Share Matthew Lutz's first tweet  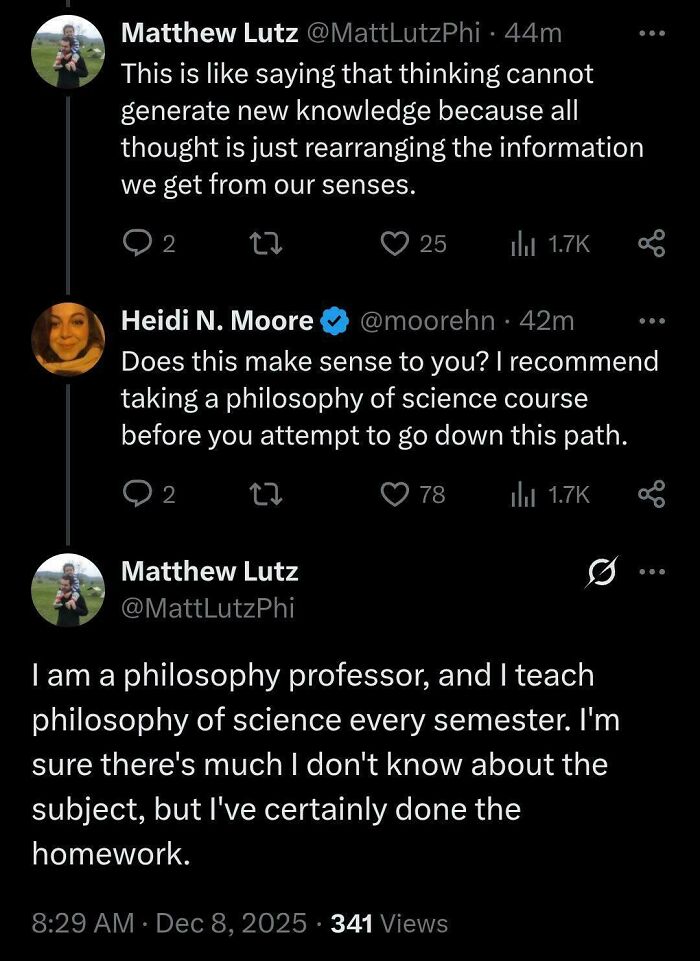[x=651, y=243]
